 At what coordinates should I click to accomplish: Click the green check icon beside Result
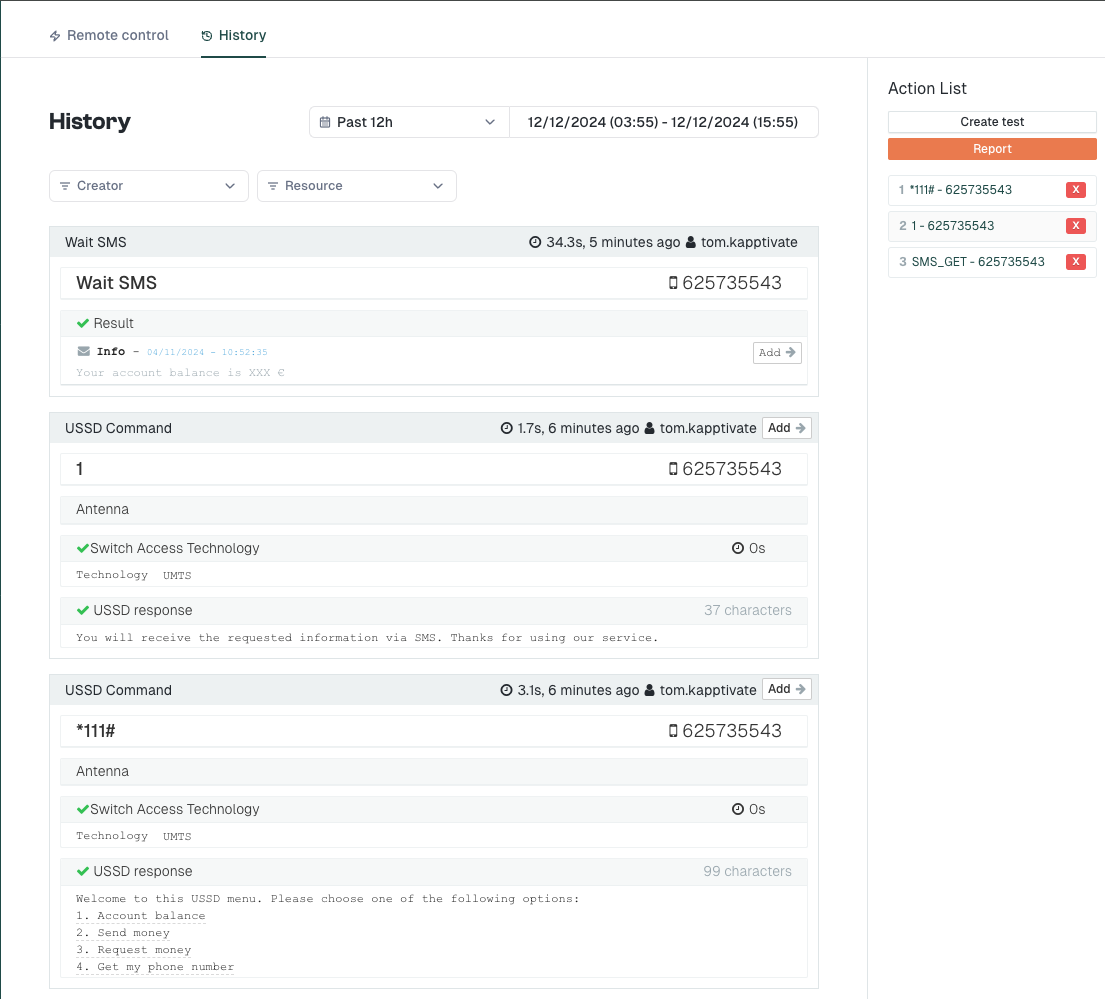point(83,323)
